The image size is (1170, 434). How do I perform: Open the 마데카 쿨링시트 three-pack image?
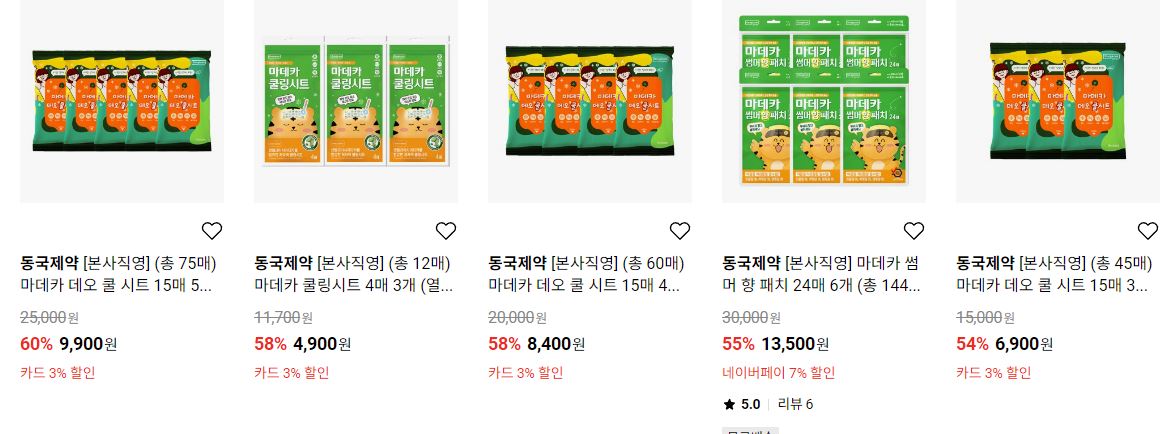(x=356, y=101)
